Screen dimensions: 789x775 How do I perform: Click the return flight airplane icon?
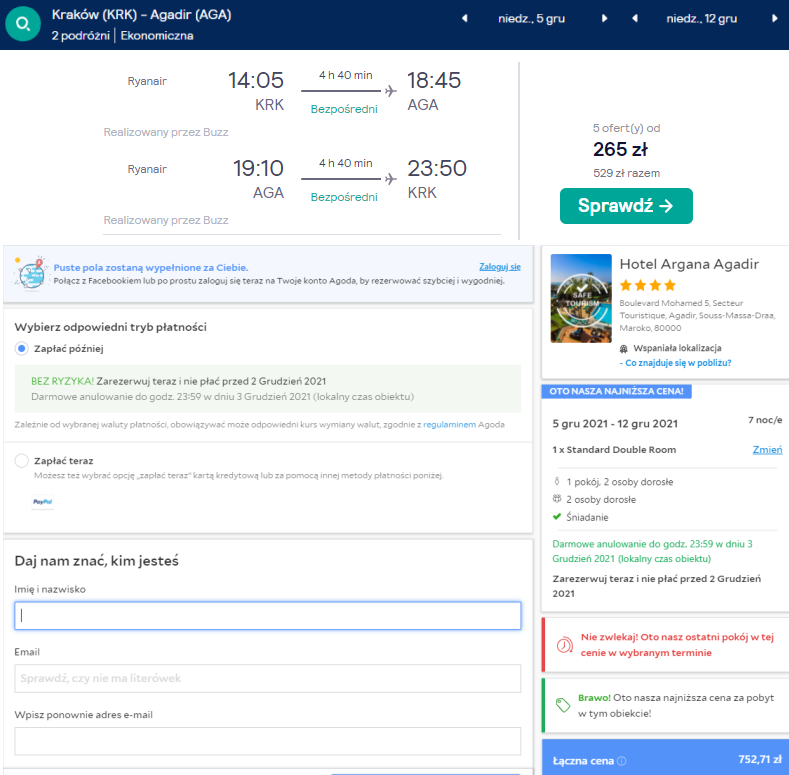pos(390,179)
